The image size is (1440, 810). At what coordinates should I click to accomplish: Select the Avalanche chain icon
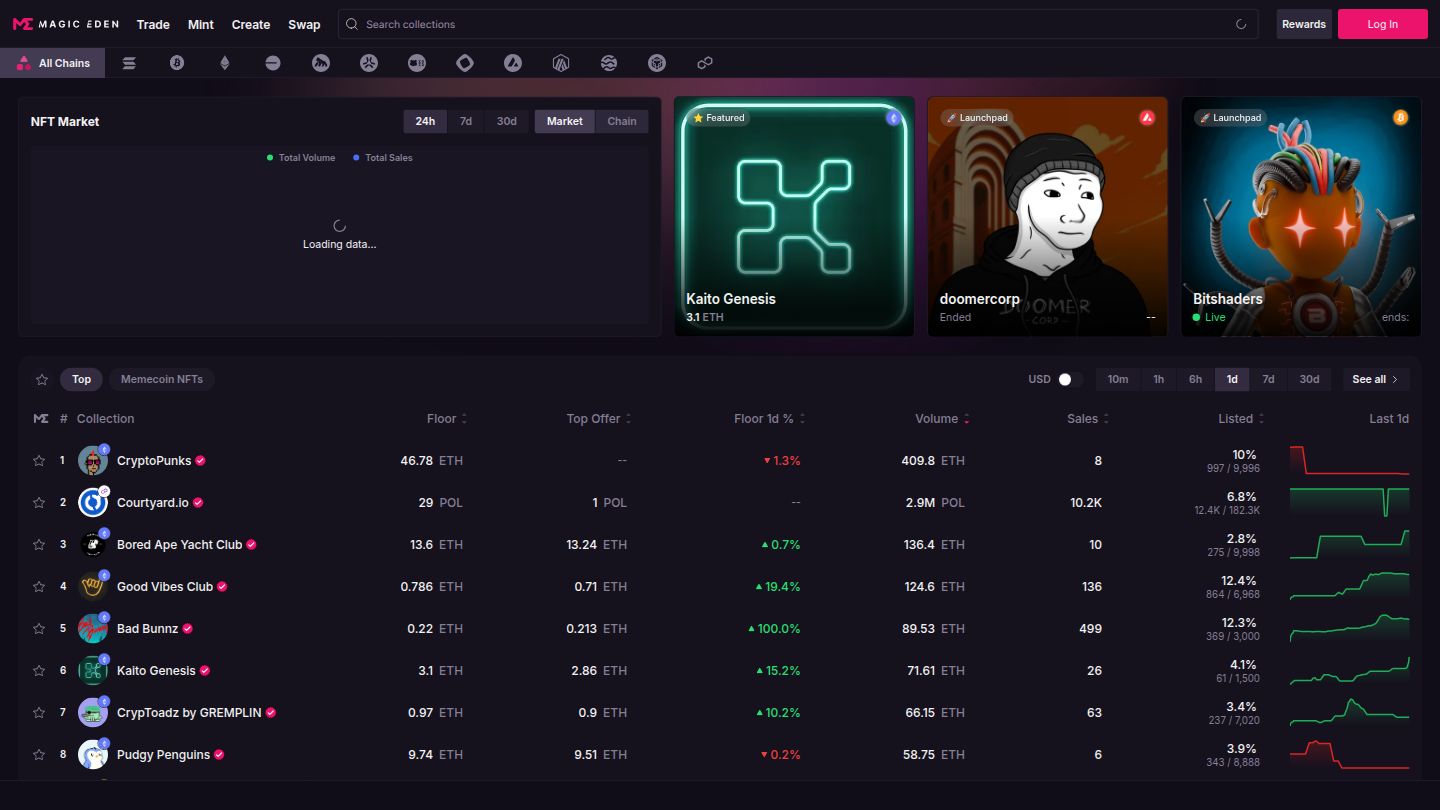(513, 63)
